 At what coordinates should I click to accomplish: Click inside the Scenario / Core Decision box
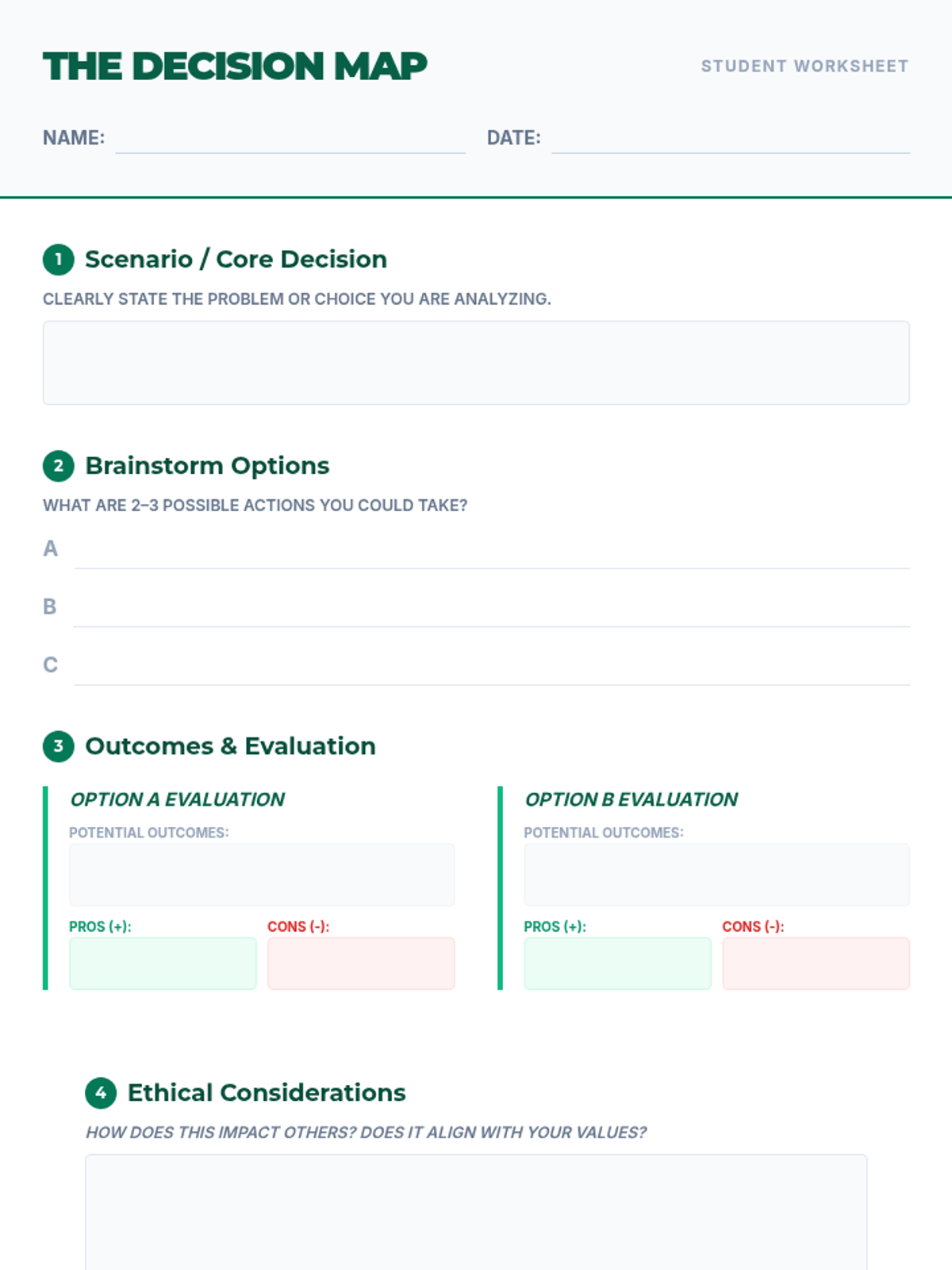tap(476, 363)
